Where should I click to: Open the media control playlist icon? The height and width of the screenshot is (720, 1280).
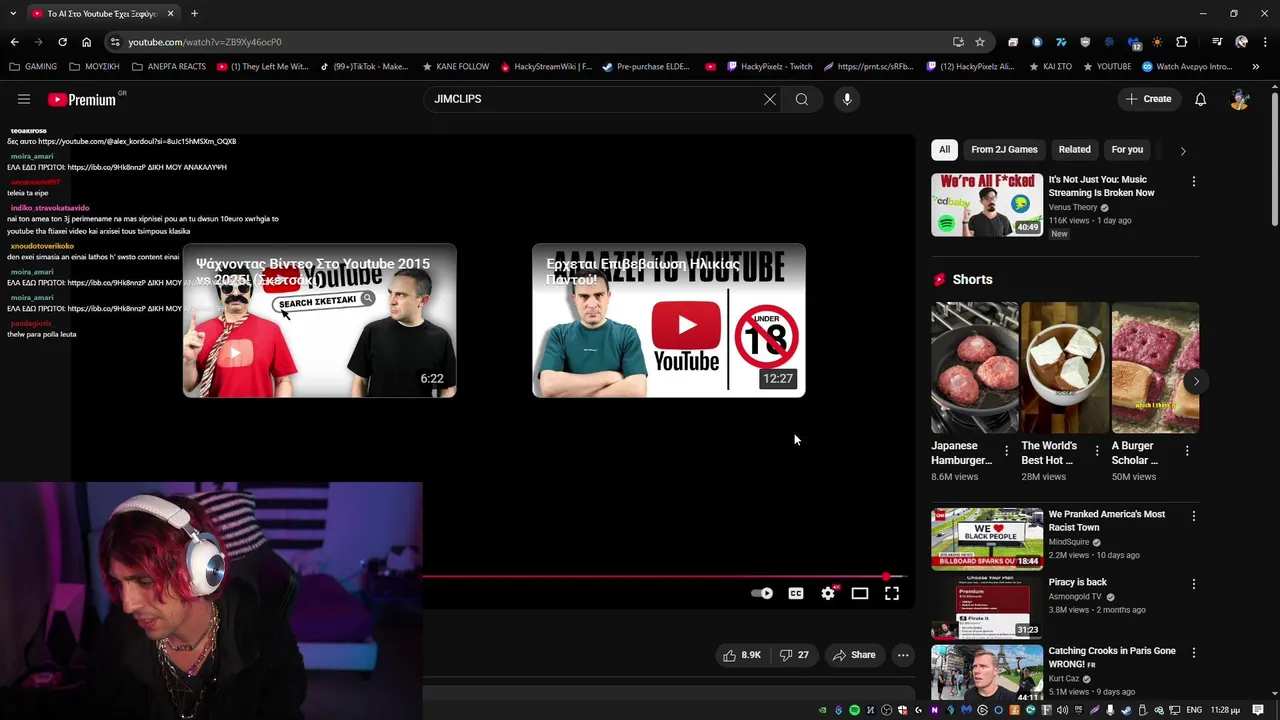point(1217,42)
